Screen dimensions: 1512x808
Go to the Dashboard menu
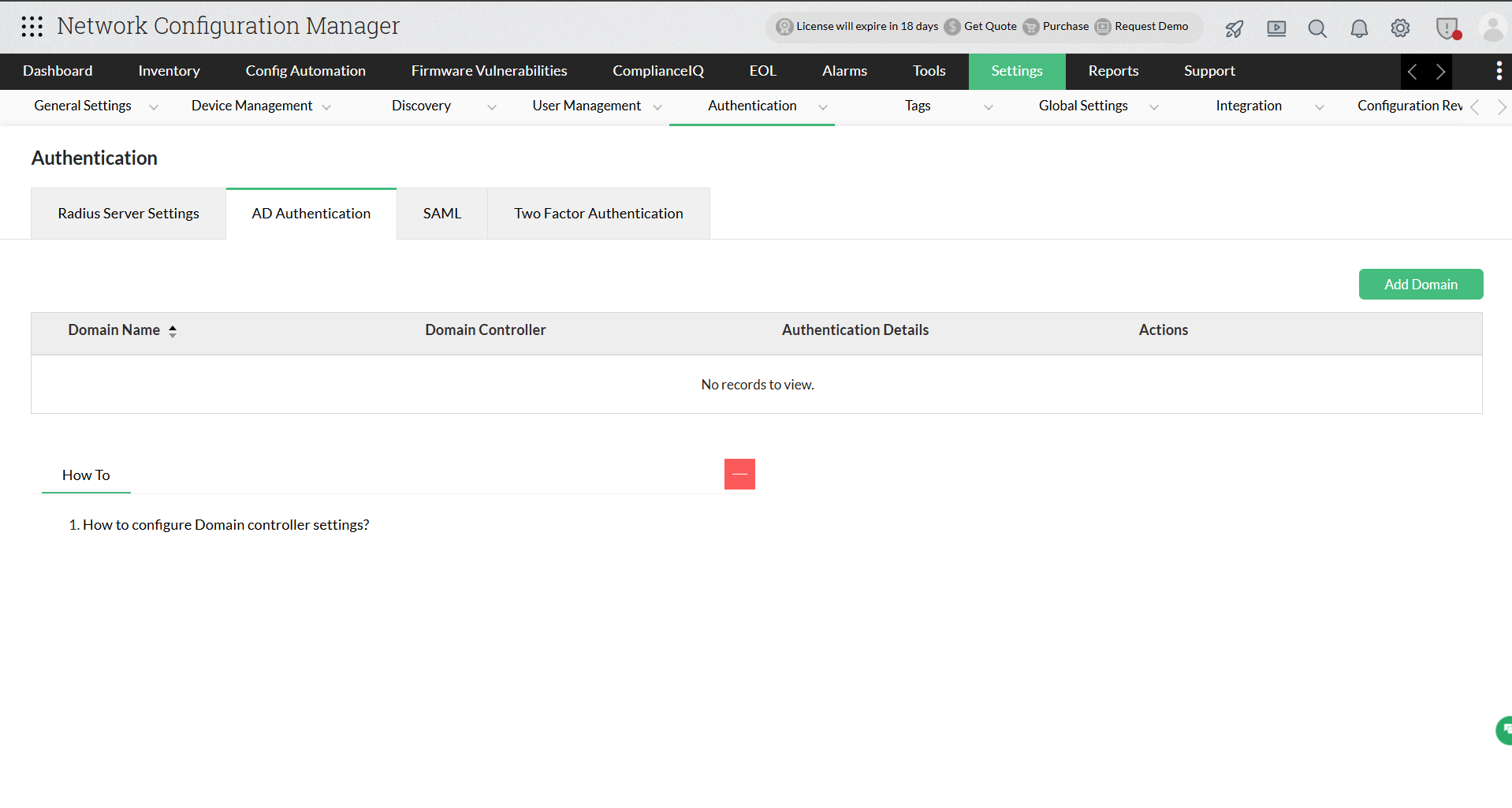58,71
